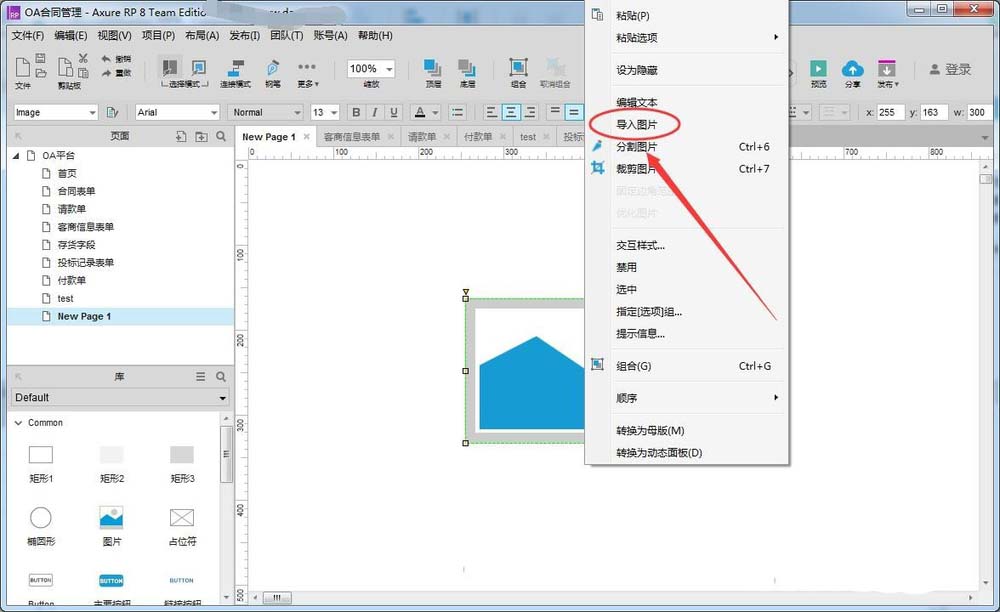Open the 100% zoom dropdown
Screen dimensions: 1000x612
(x=369, y=68)
